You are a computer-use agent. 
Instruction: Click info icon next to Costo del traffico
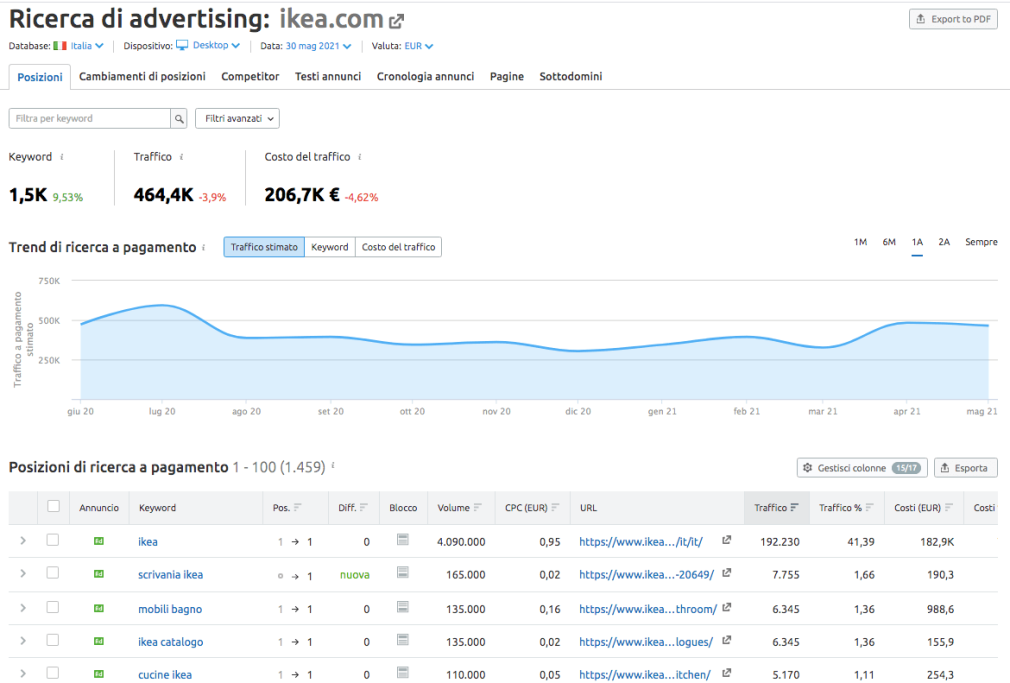coord(359,157)
